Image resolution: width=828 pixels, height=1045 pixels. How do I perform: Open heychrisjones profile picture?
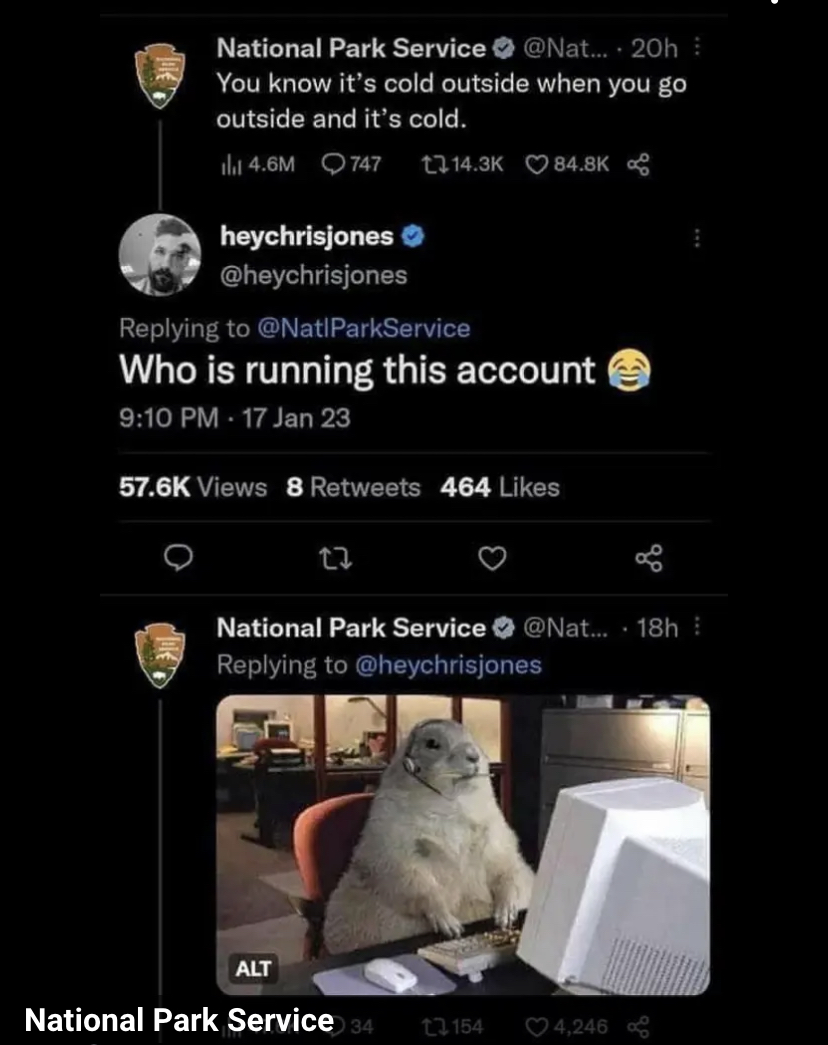[x=160, y=255]
